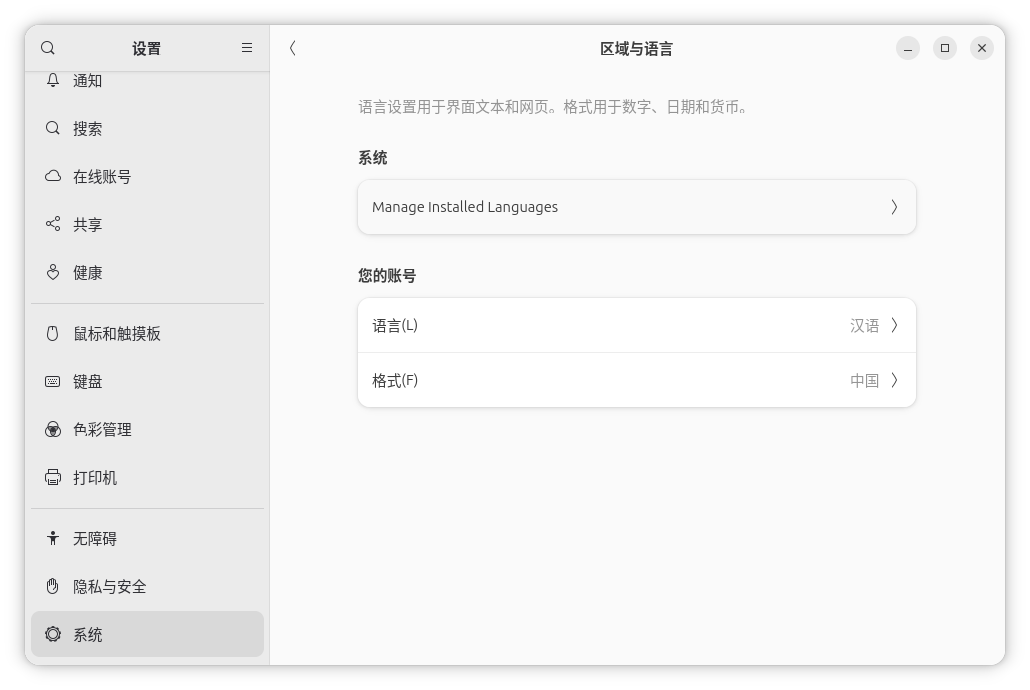Click the share icon next to 共享
1030x690 pixels.
[53, 225]
